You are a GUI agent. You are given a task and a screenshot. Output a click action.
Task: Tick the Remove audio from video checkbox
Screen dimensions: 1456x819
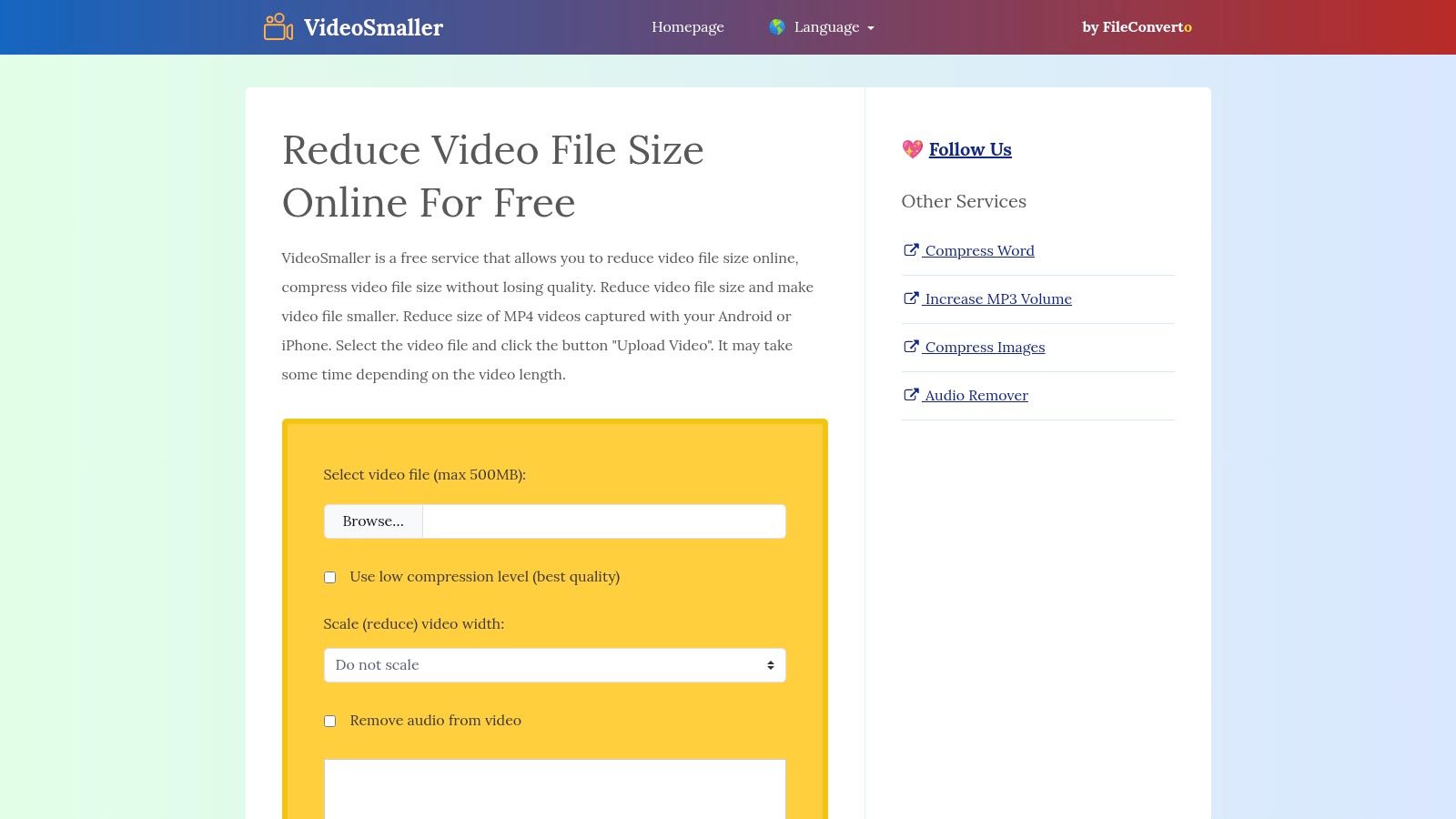click(x=329, y=721)
